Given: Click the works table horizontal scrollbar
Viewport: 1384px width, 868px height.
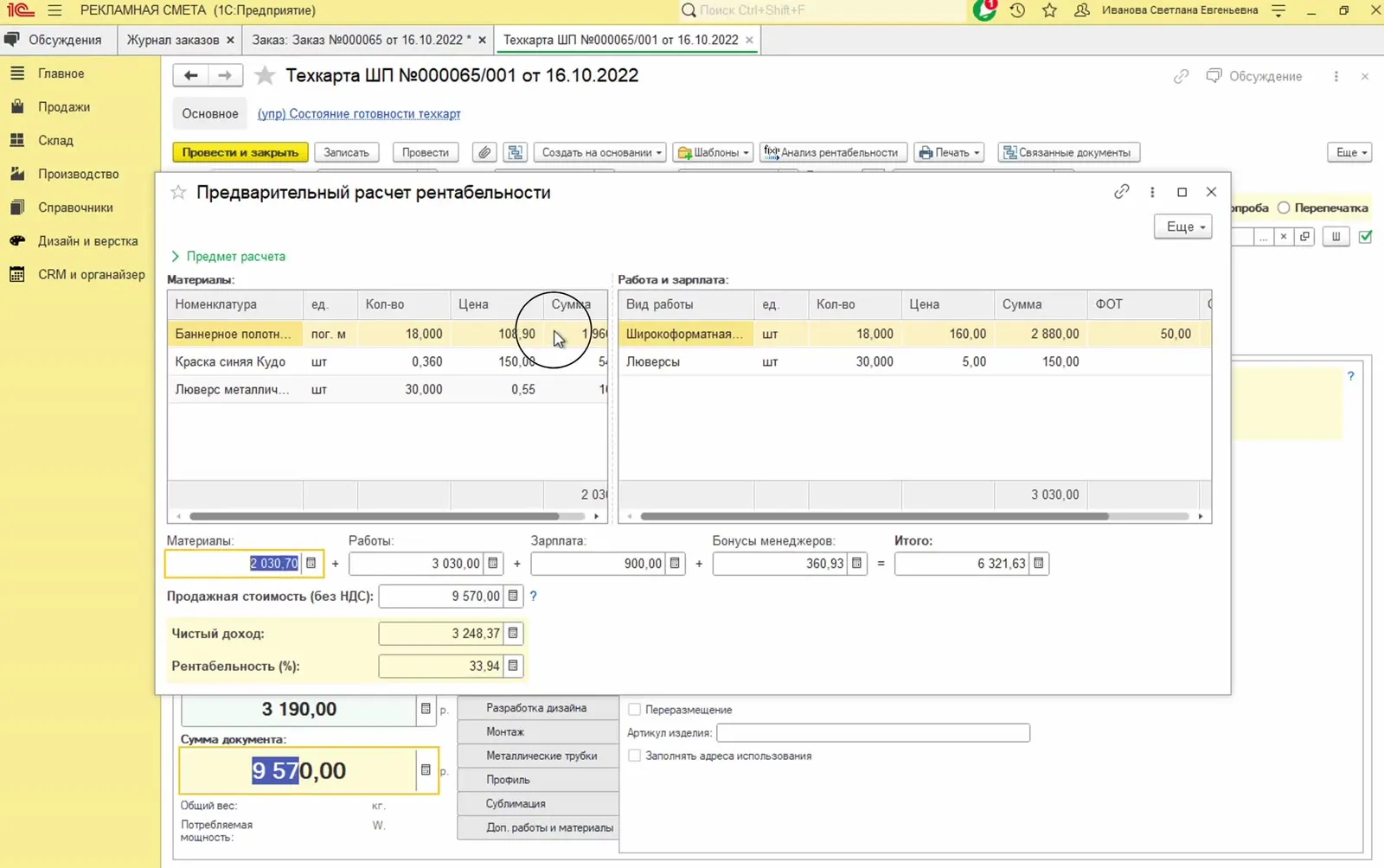Looking at the screenshot, I should (874, 516).
